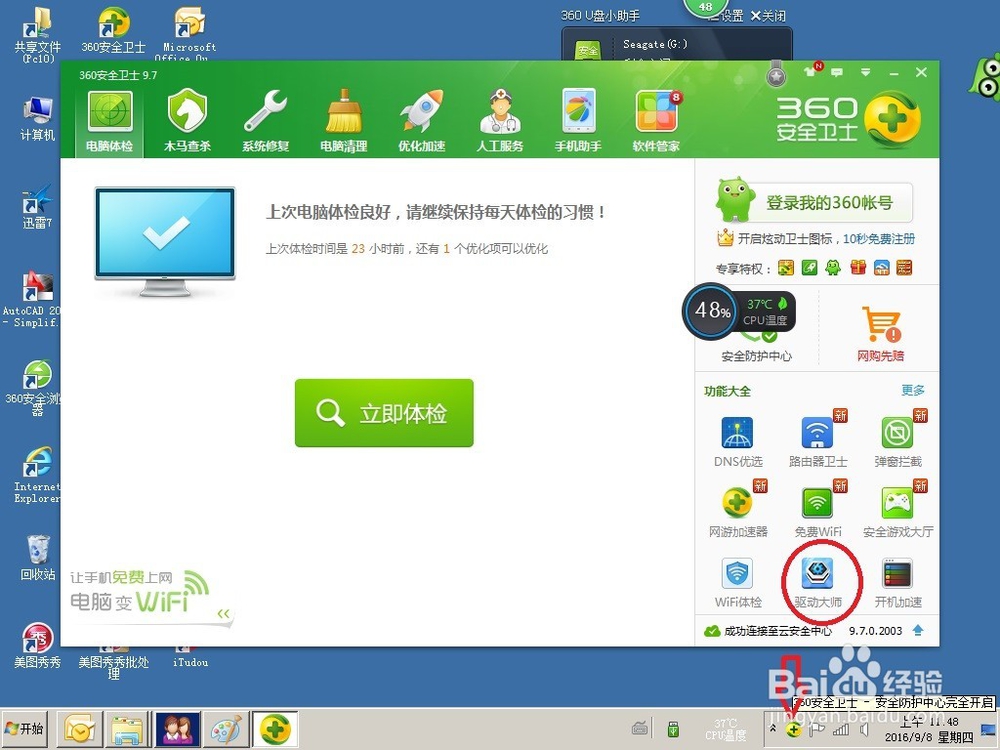The width and height of the screenshot is (1000, 750).
Task: Click the crown icon beside 开启炫动卫士图标
Action: click(725, 238)
